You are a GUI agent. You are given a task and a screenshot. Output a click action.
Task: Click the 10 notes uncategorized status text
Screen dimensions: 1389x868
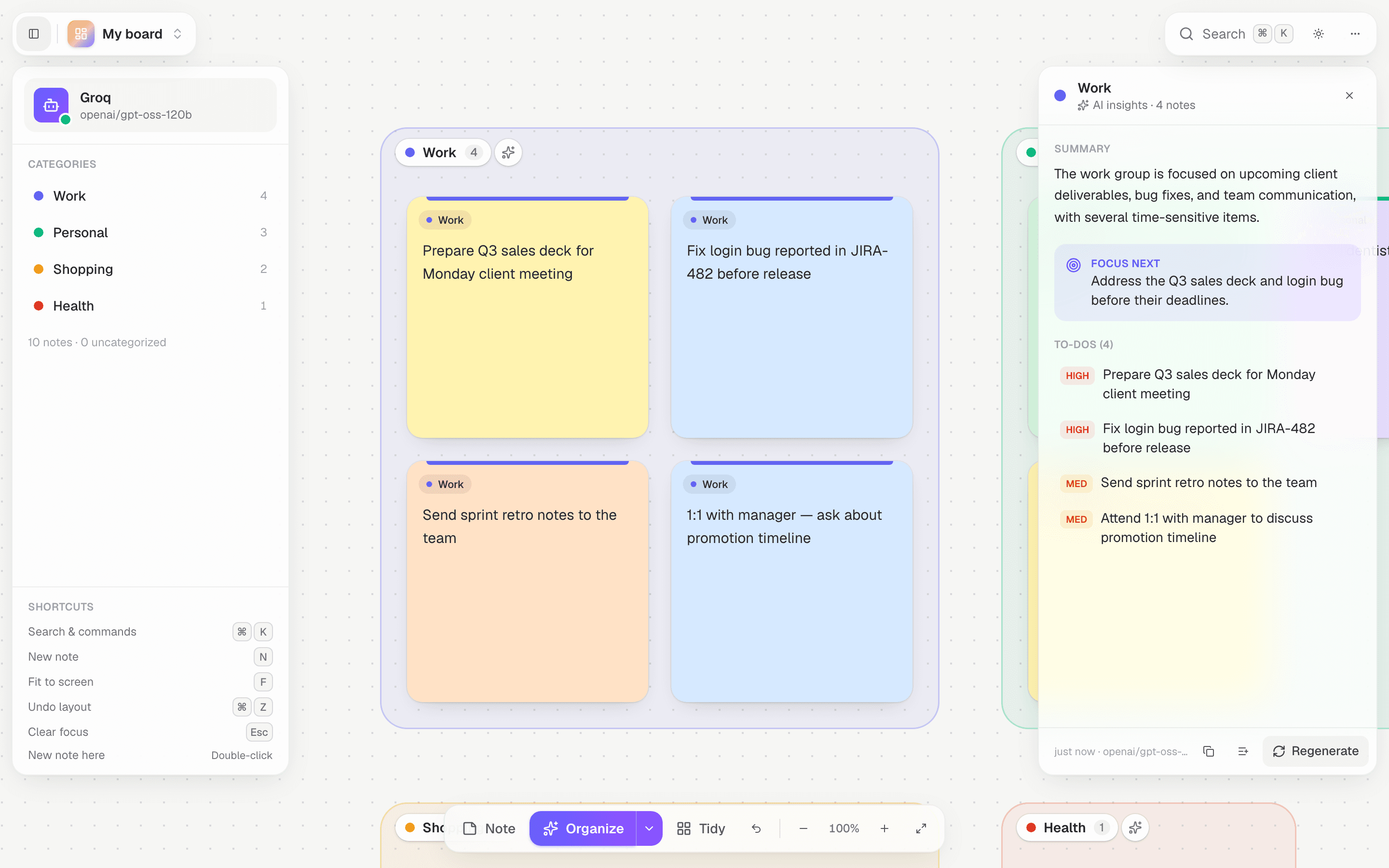pyautogui.click(x=97, y=342)
